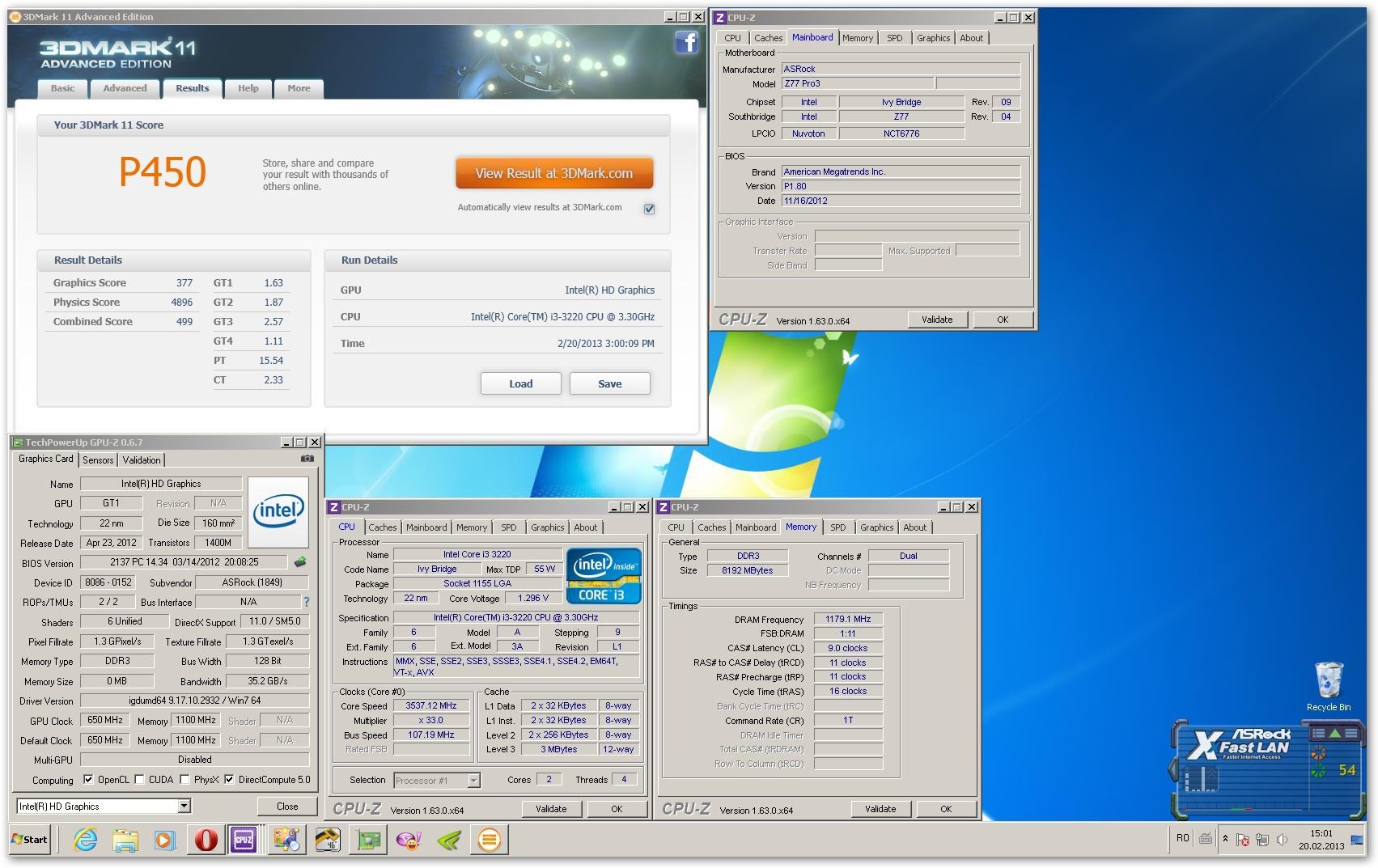Toggle automatically view results at 3DMark.com

tap(649, 209)
